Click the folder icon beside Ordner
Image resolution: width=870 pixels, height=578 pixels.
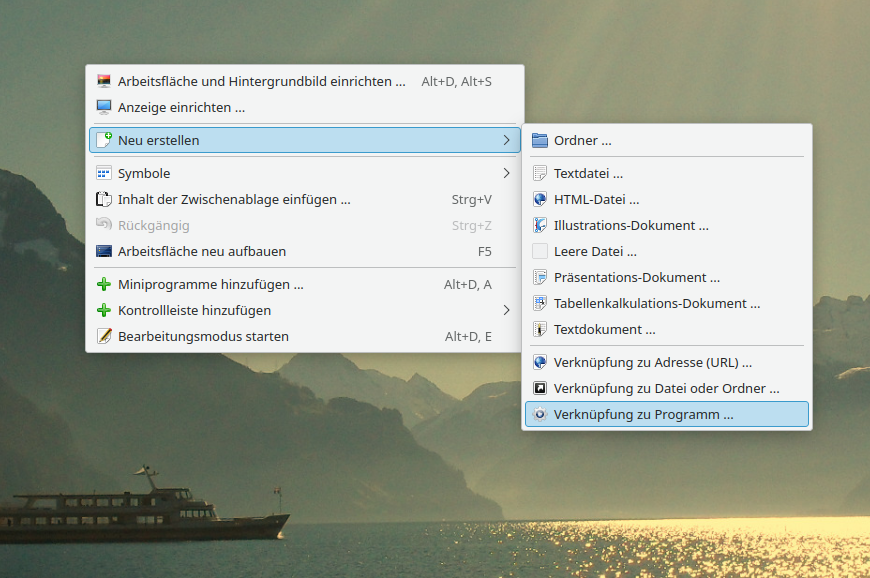540,140
